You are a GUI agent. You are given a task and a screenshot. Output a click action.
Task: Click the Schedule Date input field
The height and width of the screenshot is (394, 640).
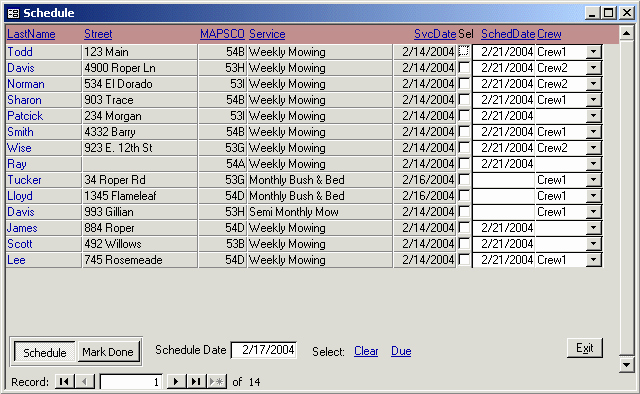pos(264,350)
